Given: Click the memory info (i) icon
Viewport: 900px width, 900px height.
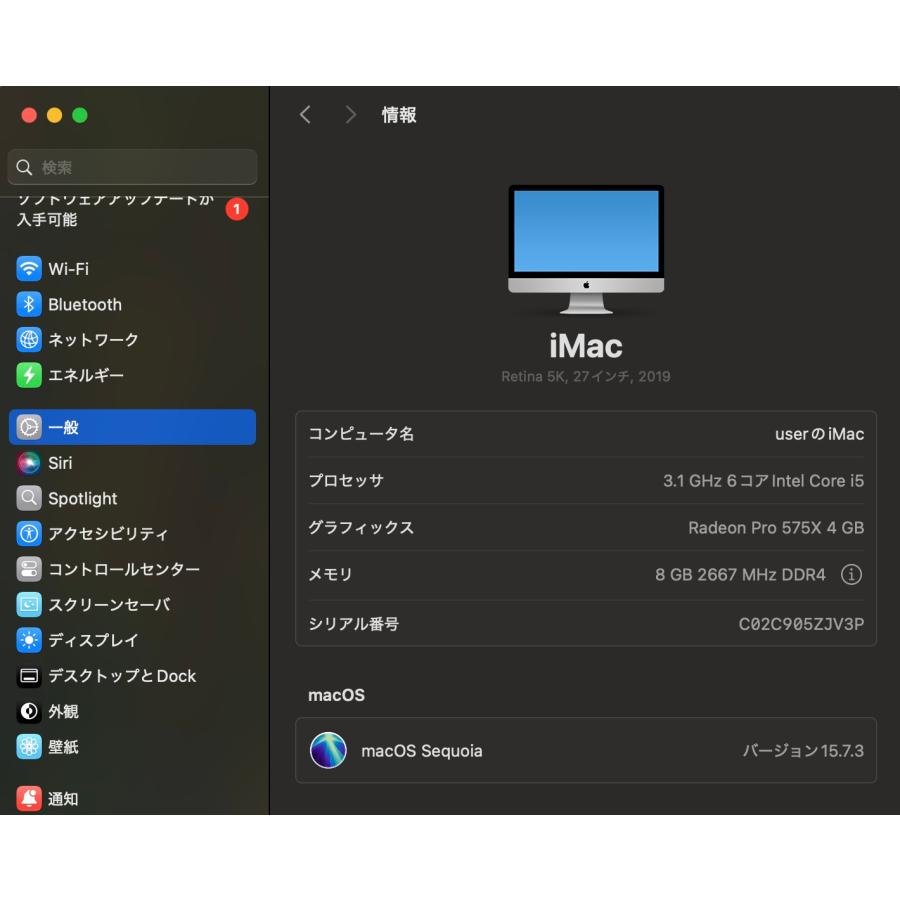Looking at the screenshot, I should (851, 575).
